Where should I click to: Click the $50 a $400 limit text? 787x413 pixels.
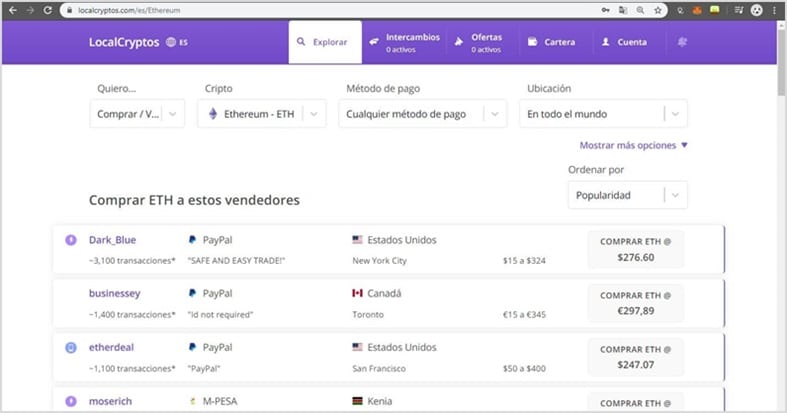pyautogui.click(x=524, y=368)
